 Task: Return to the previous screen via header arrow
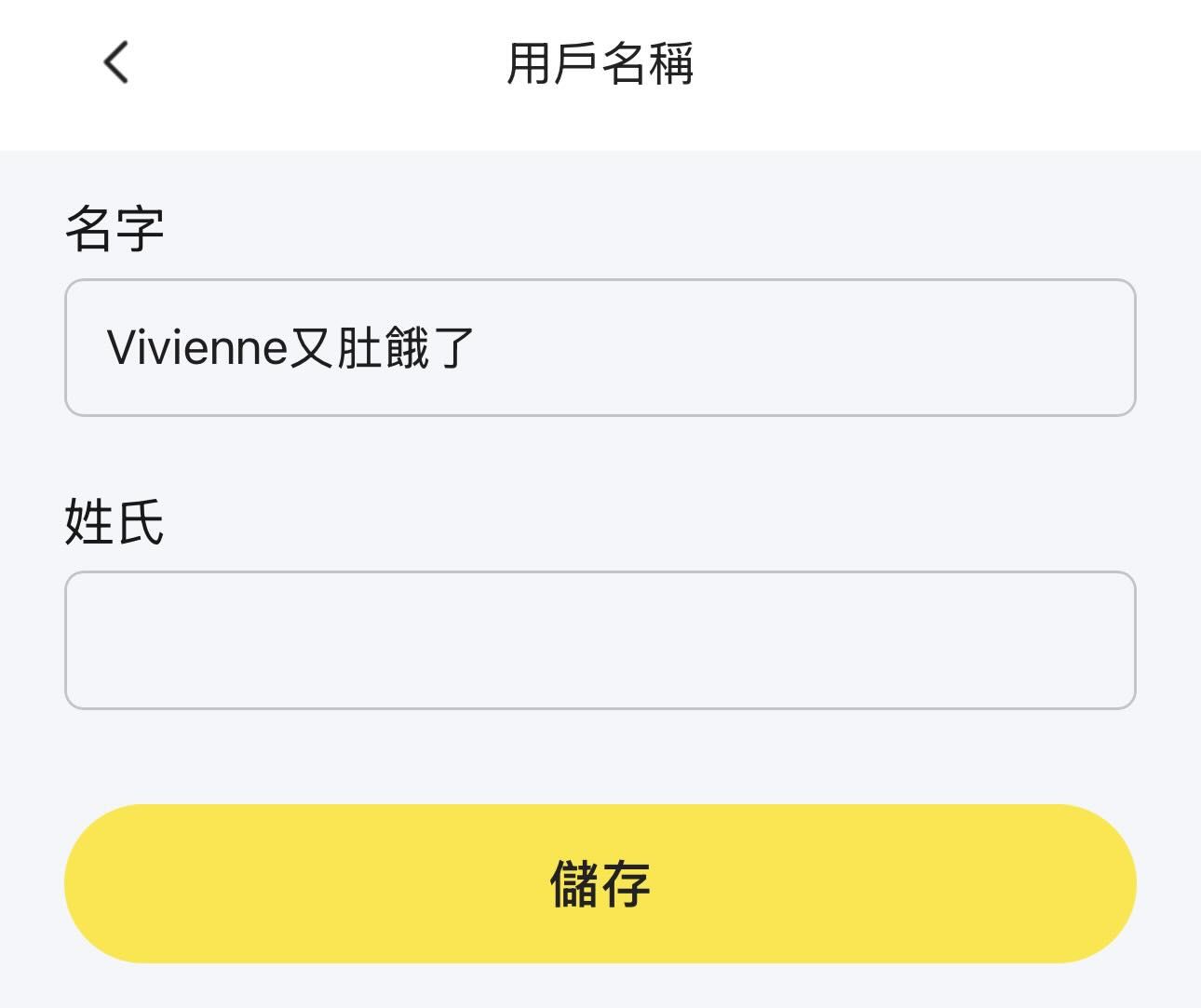tap(115, 63)
